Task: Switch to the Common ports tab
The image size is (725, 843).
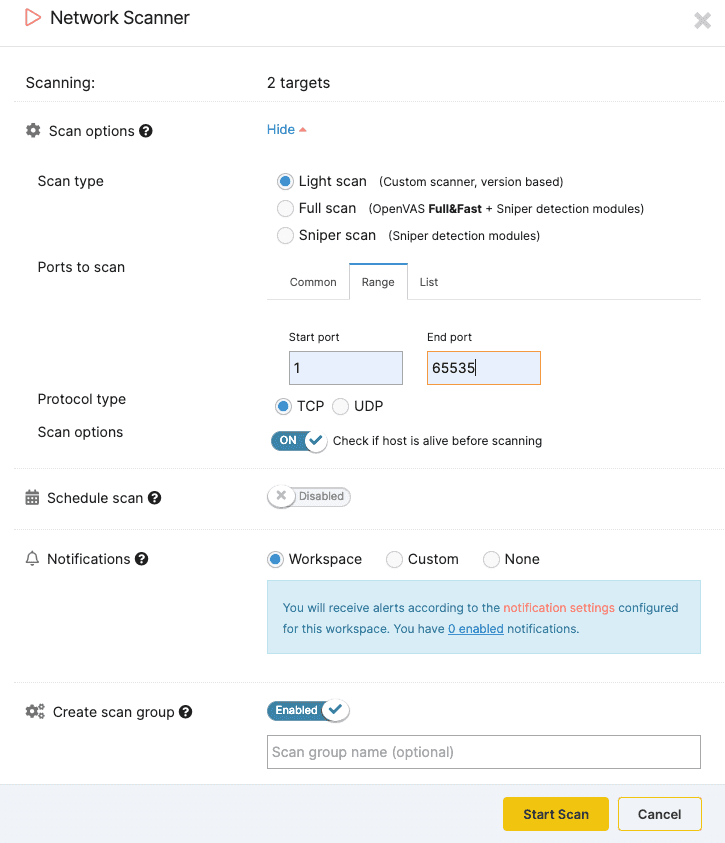Action: (312, 282)
